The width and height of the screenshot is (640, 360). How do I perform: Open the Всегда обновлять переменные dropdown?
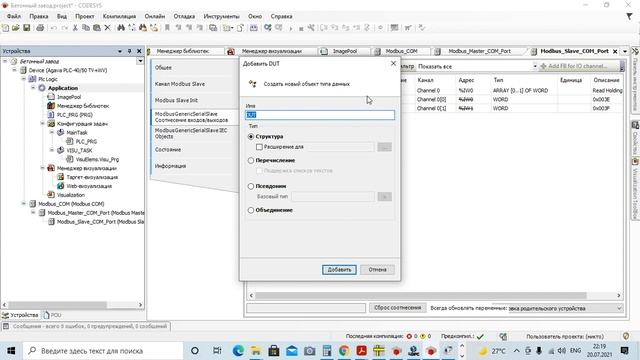click(619, 308)
